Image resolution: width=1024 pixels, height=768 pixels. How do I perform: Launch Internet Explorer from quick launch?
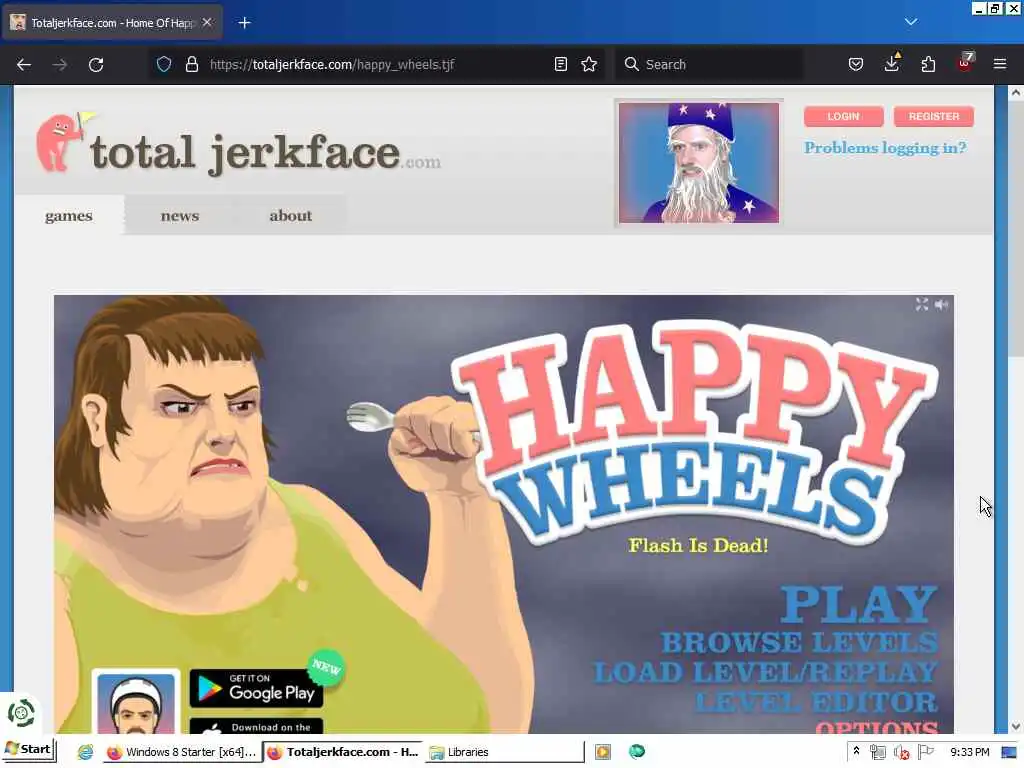(86, 752)
